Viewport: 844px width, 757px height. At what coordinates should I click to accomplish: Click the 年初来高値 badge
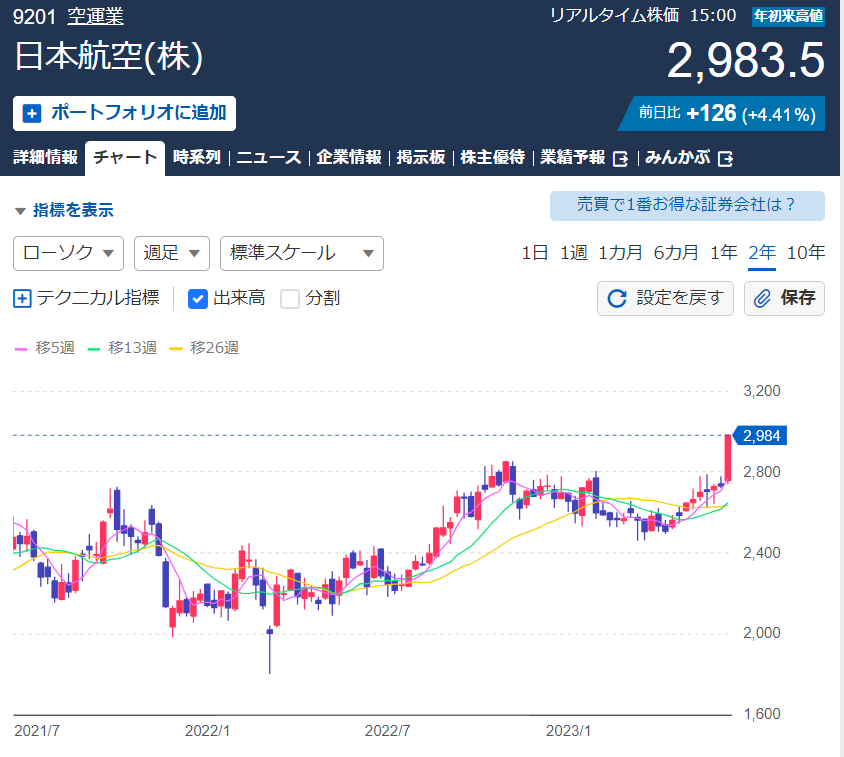(789, 16)
